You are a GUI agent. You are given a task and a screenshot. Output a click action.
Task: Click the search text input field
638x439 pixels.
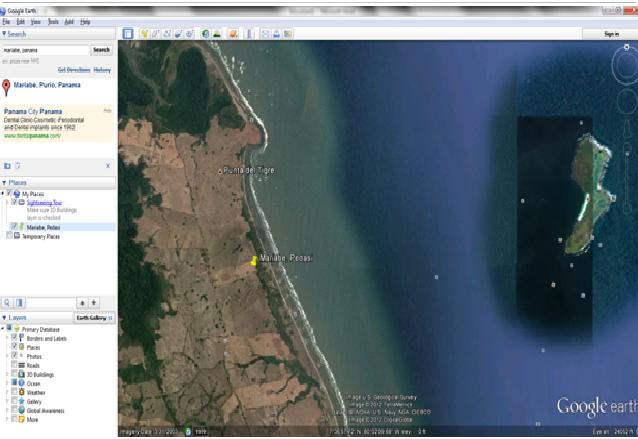point(44,49)
